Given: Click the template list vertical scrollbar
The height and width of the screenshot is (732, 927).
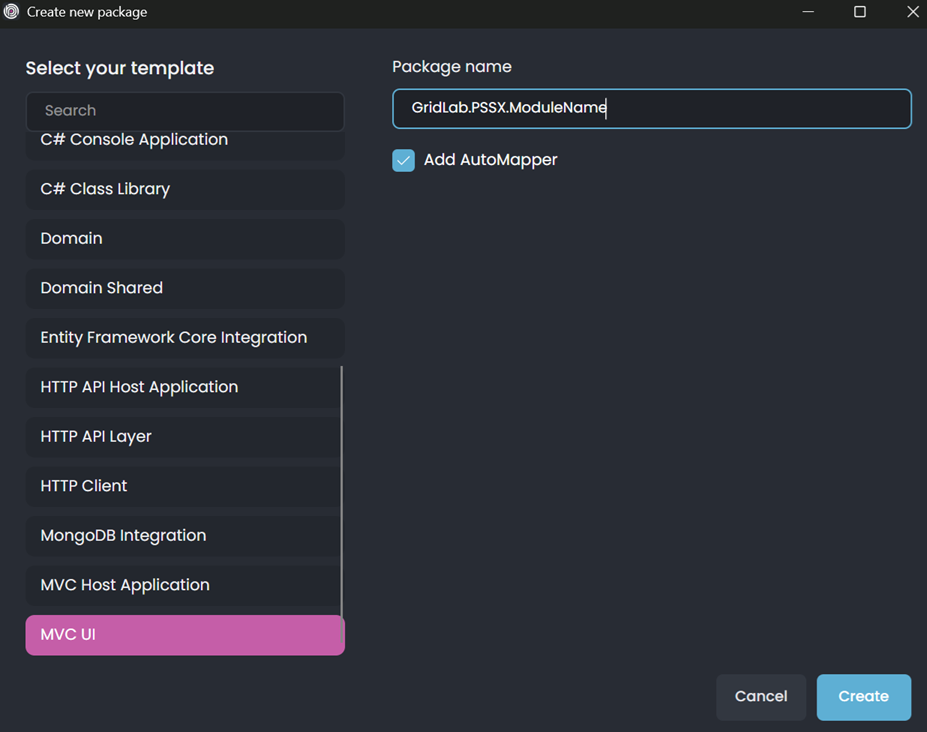Looking at the screenshot, I should click(x=342, y=492).
